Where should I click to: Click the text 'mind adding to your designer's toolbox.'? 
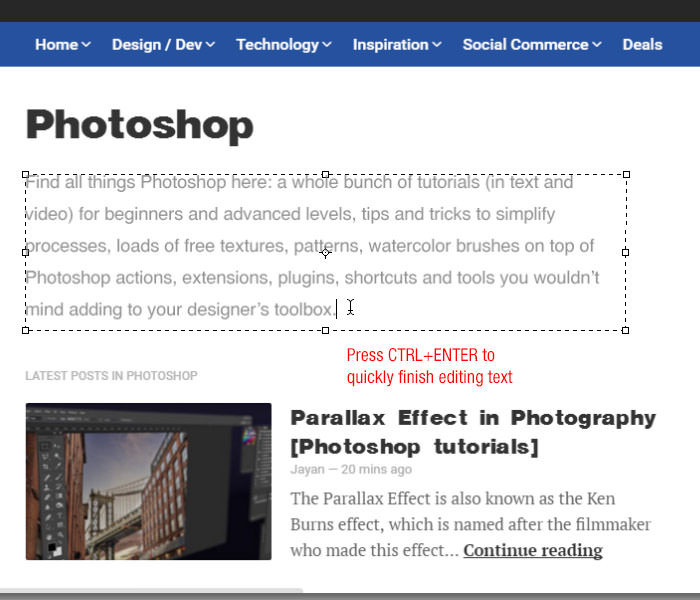pos(181,309)
